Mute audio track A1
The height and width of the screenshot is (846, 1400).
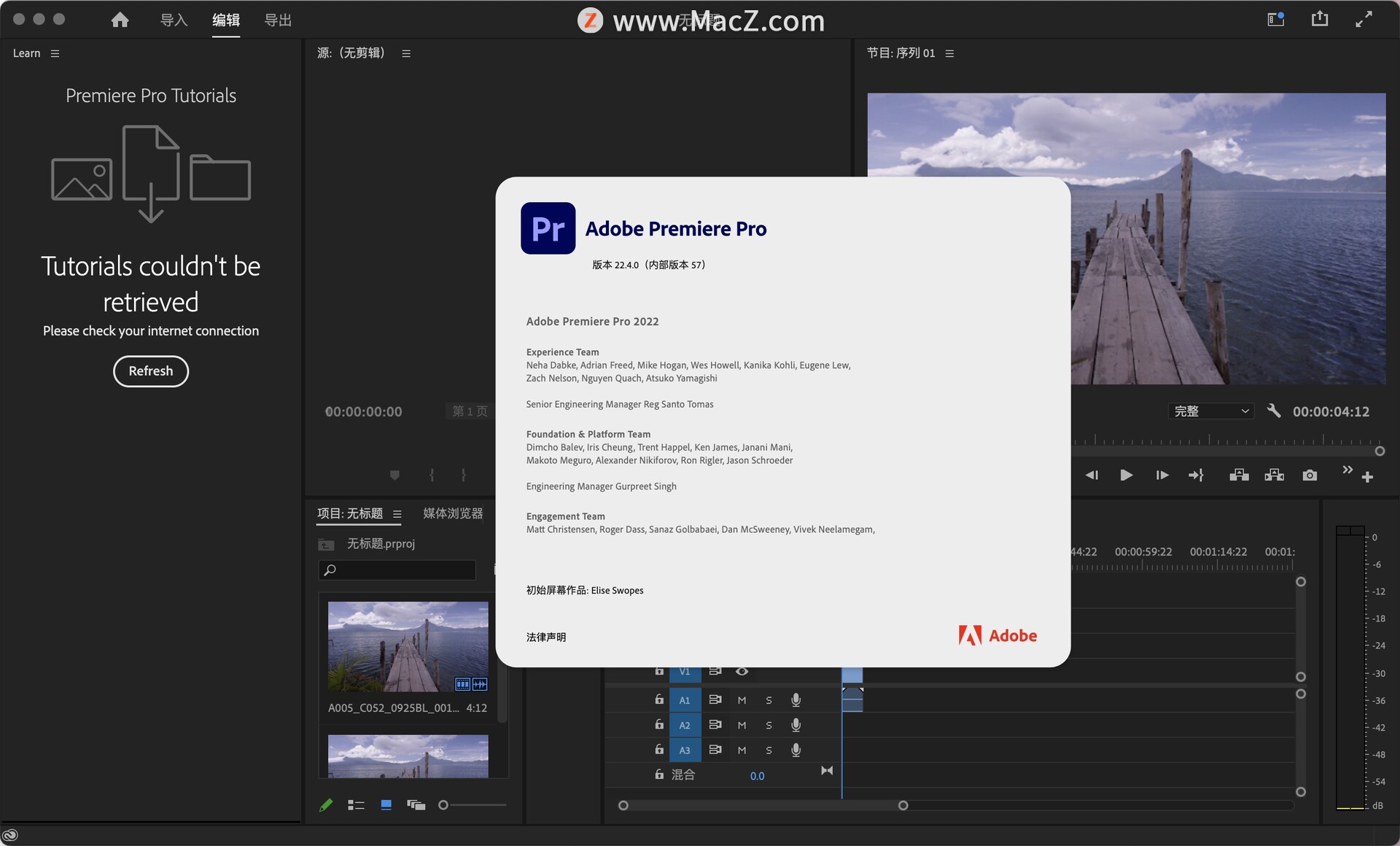[740, 699]
